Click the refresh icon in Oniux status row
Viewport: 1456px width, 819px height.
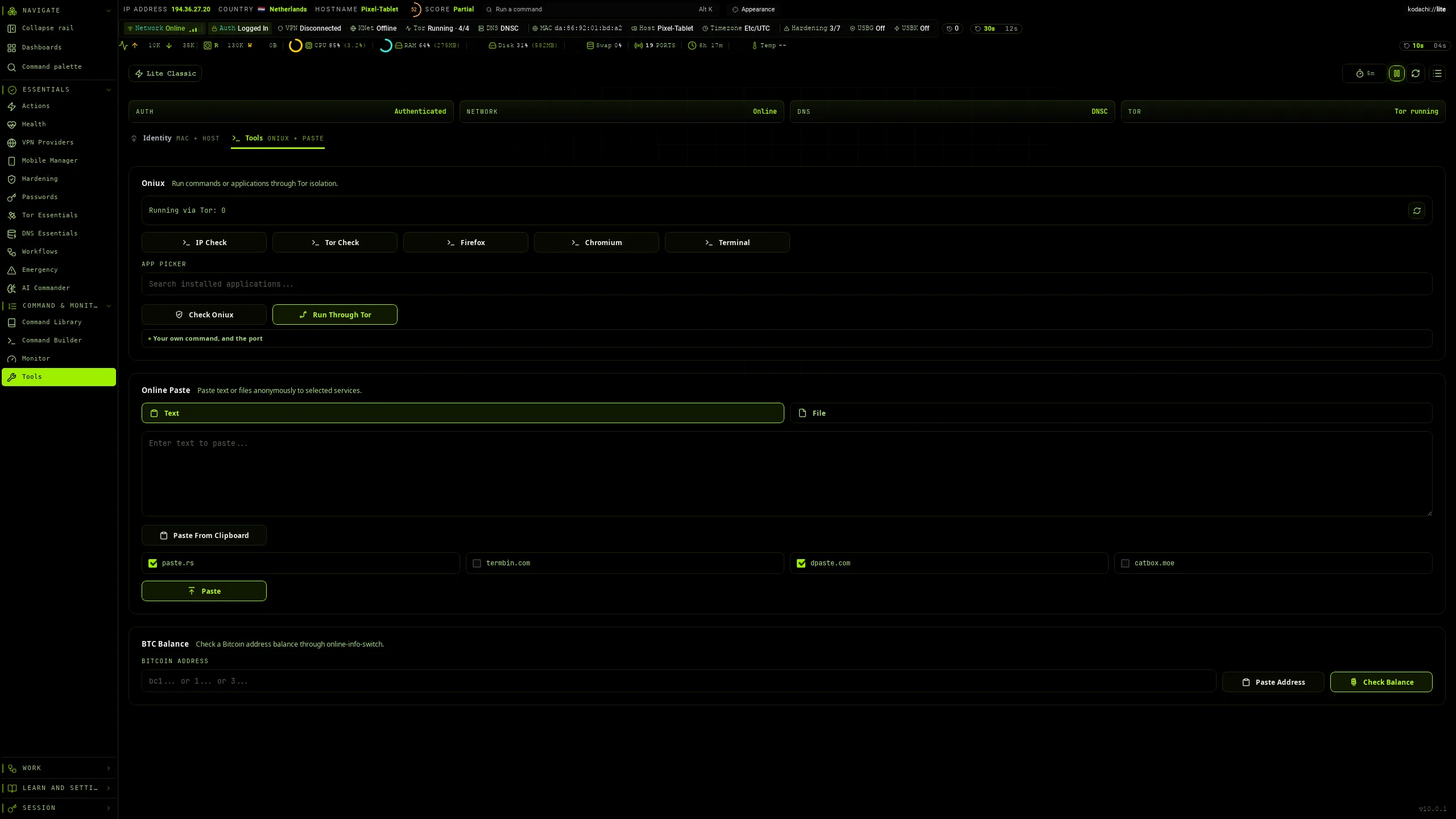[1417, 210]
